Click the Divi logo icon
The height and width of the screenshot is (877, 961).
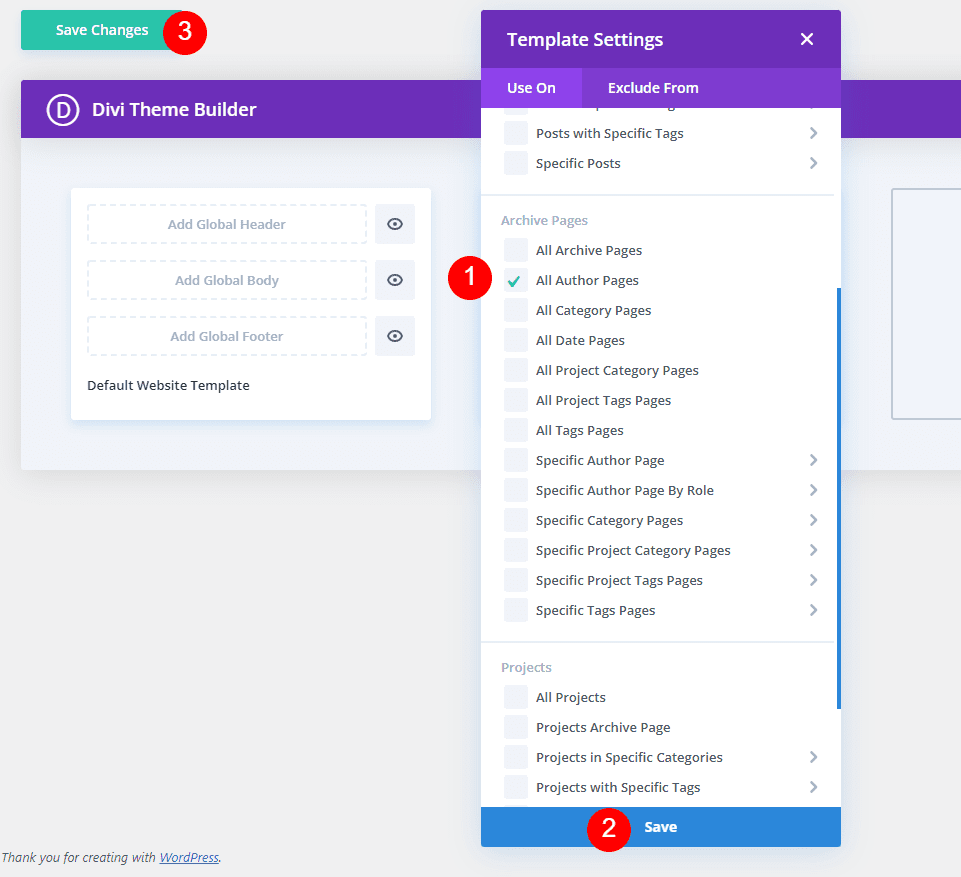click(x=63, y=110)
